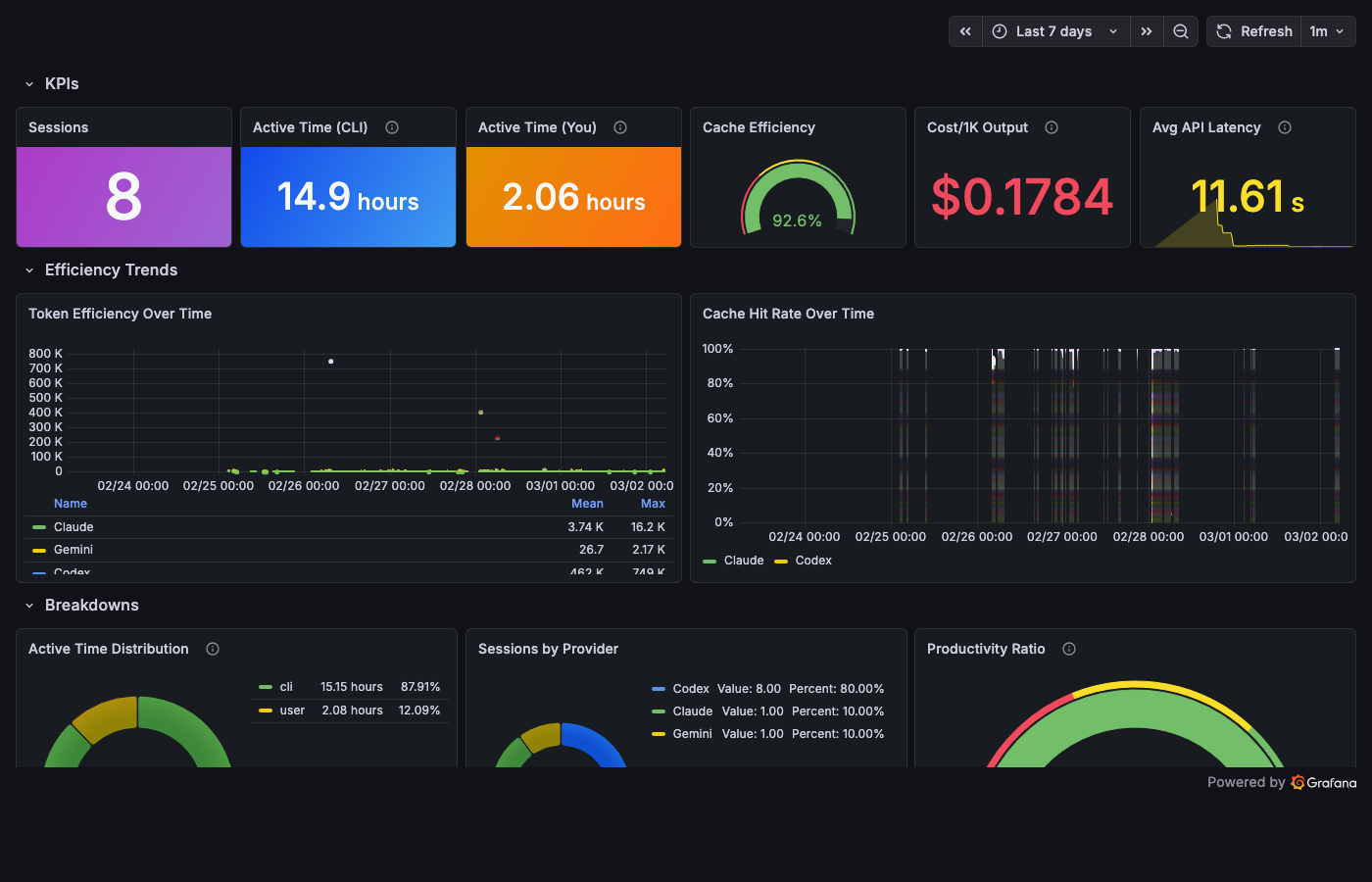Image resolution: width=1372 pixels, height=882 pixels.
Task: Open the Productivity Ratio info tooltip
Action: pos(1068,648)
